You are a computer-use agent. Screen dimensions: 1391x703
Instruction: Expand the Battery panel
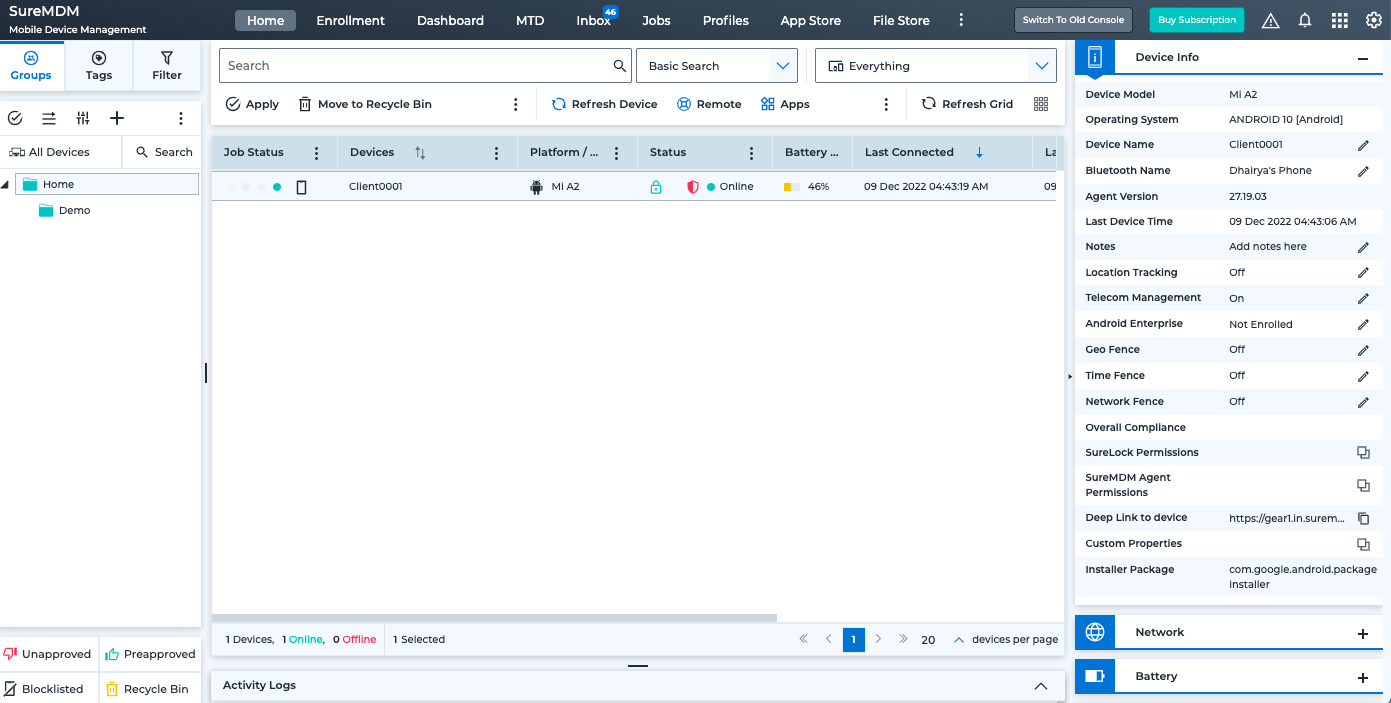[x=1362, y=678]
